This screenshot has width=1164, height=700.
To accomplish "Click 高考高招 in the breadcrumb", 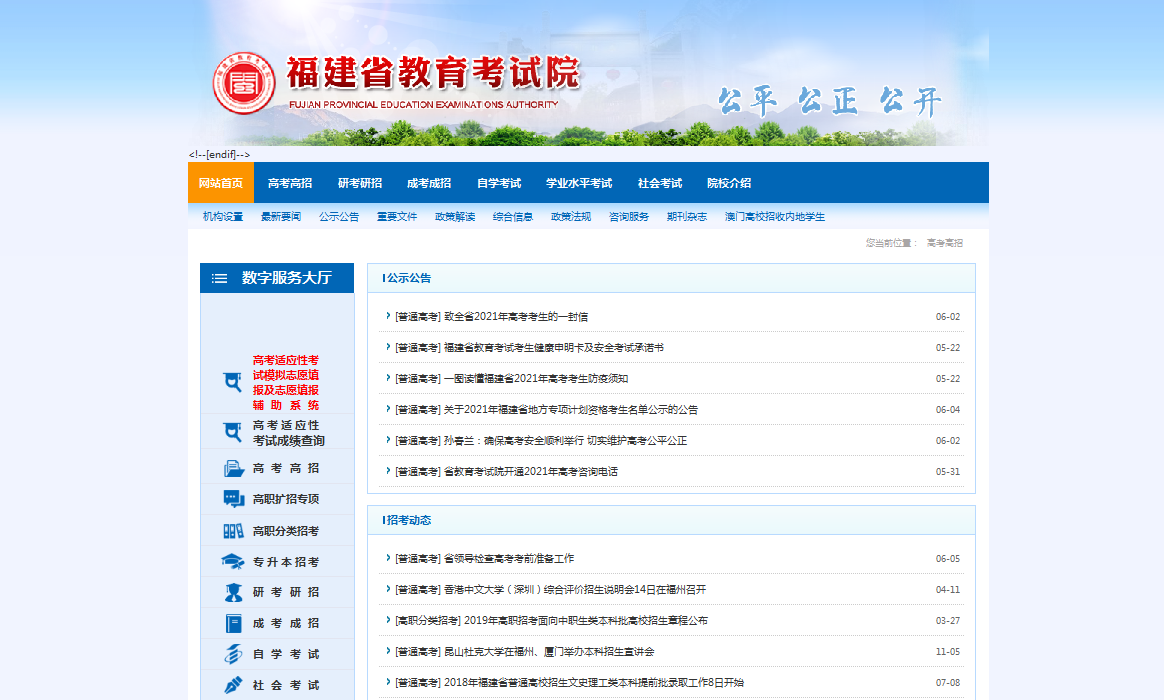I will (x=944, y=243).
